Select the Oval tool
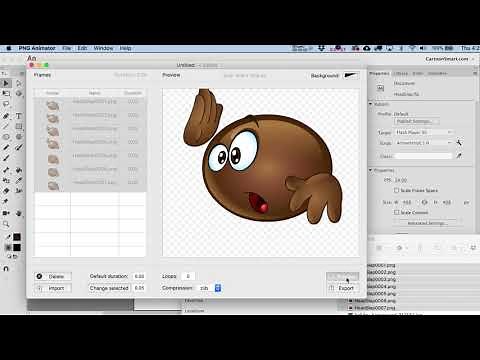This screenshot has height=360, width=480. (x=6, y=137)
